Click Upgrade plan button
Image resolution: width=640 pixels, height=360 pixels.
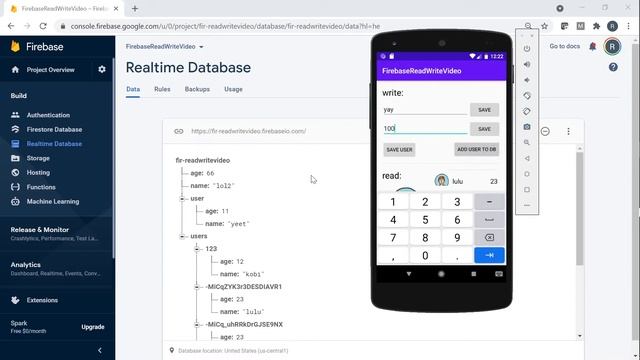93,327
